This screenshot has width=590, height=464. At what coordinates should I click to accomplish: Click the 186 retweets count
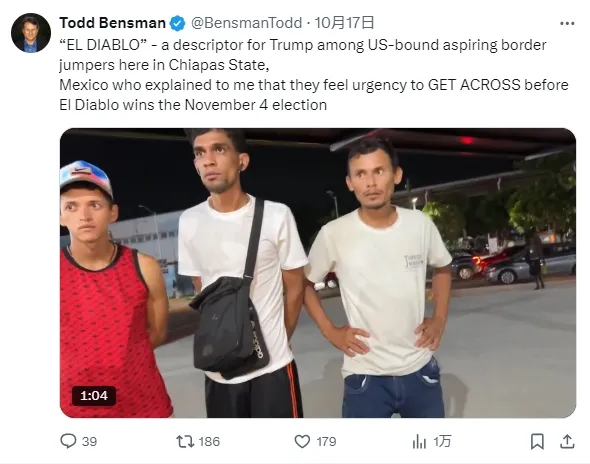click(209, 441)
